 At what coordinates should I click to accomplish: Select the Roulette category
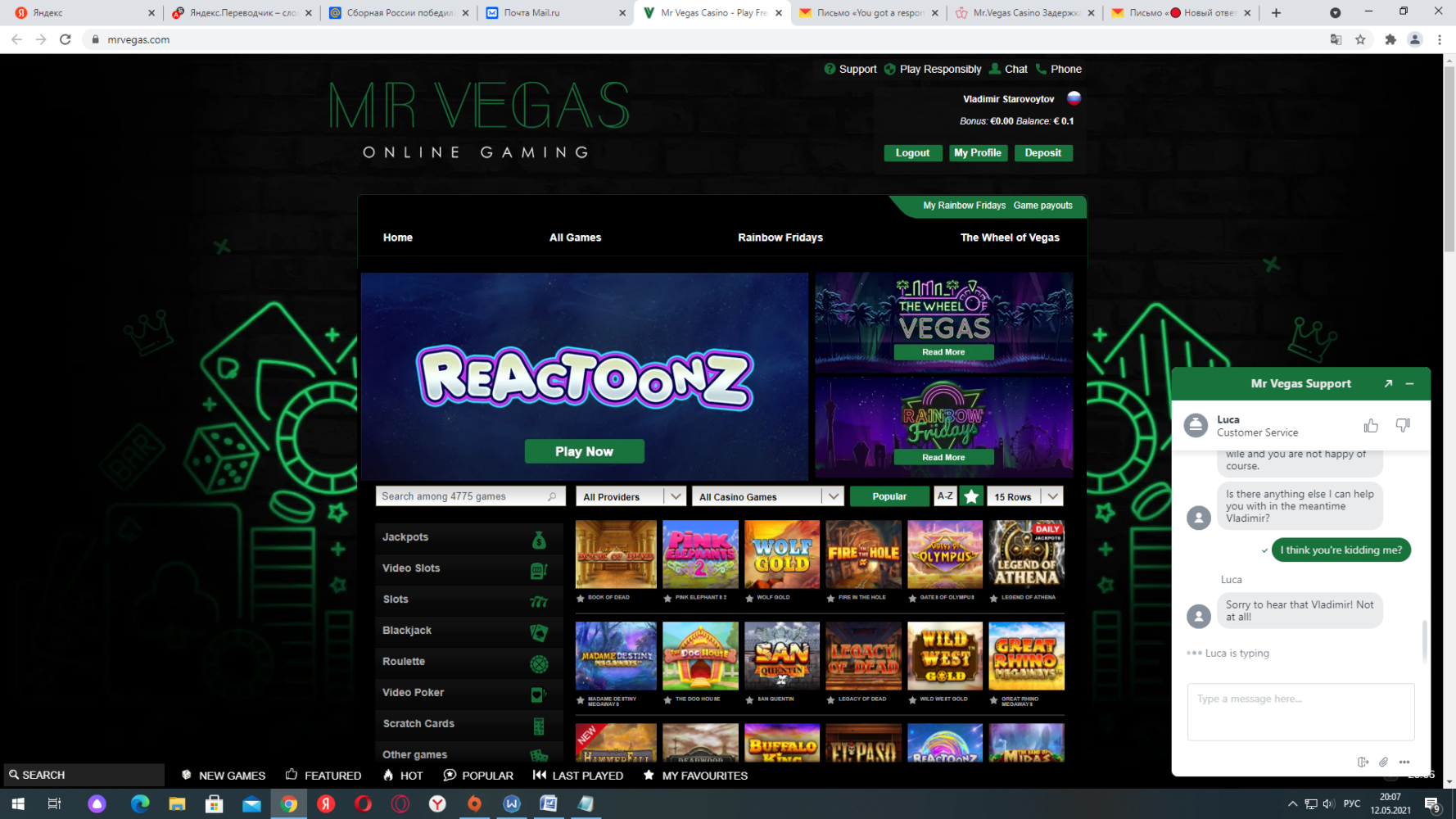(469, 663)
